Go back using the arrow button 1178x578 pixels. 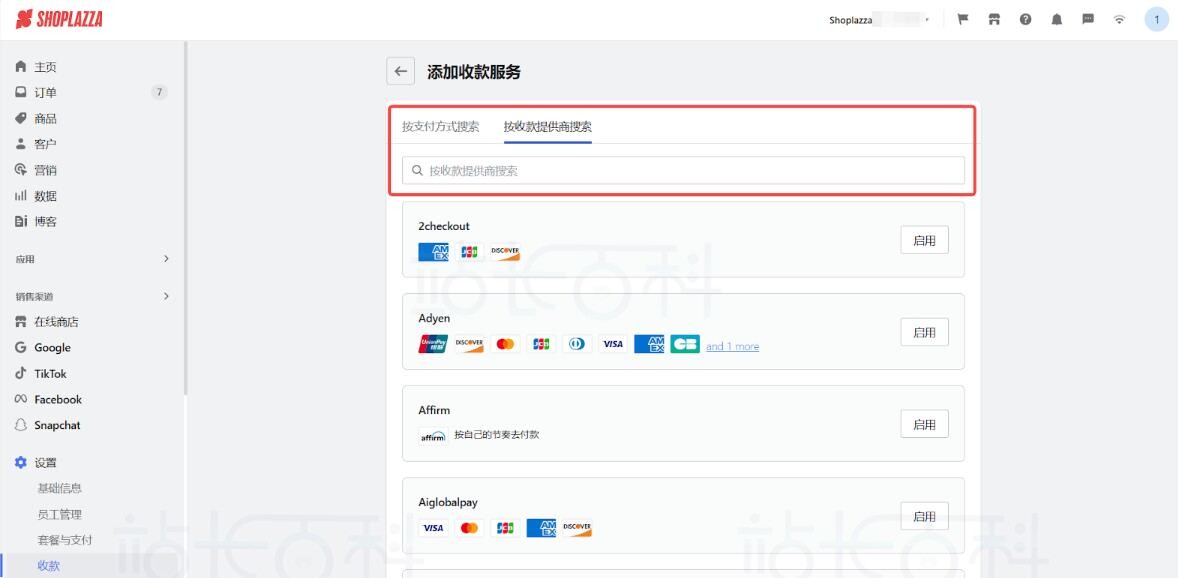click(x=400, y=71)
